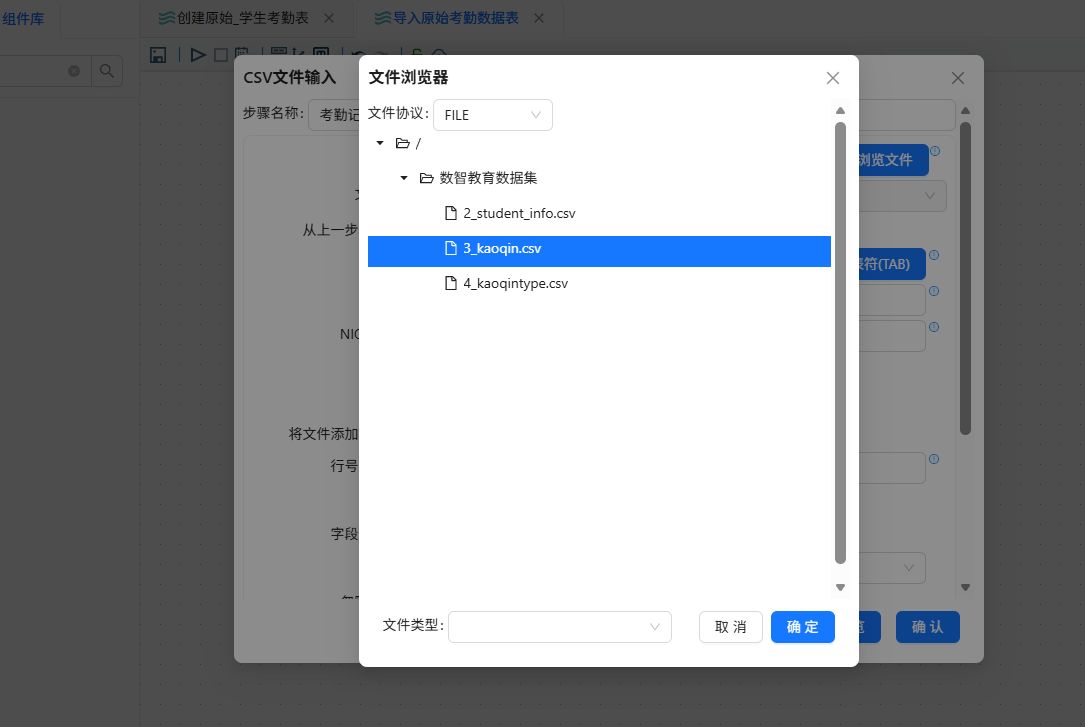Click the 浏览文件 button

(x=892, y=160)
